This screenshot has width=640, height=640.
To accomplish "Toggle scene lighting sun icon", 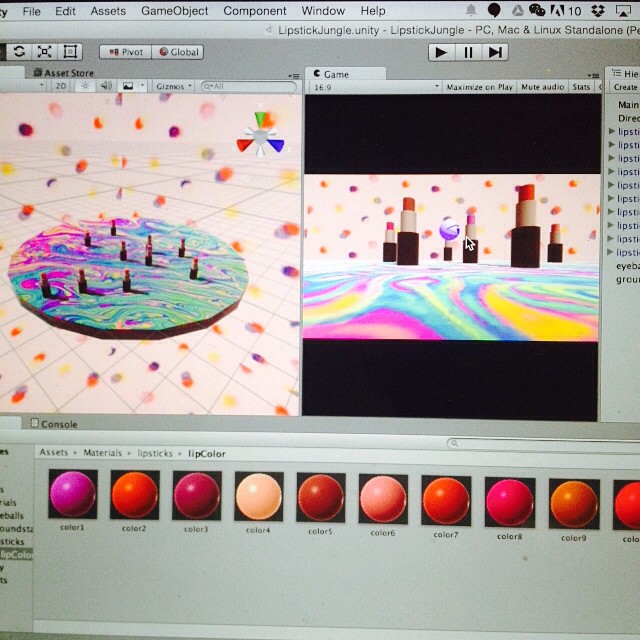I will pyautogui.click(x=86, y=87).
